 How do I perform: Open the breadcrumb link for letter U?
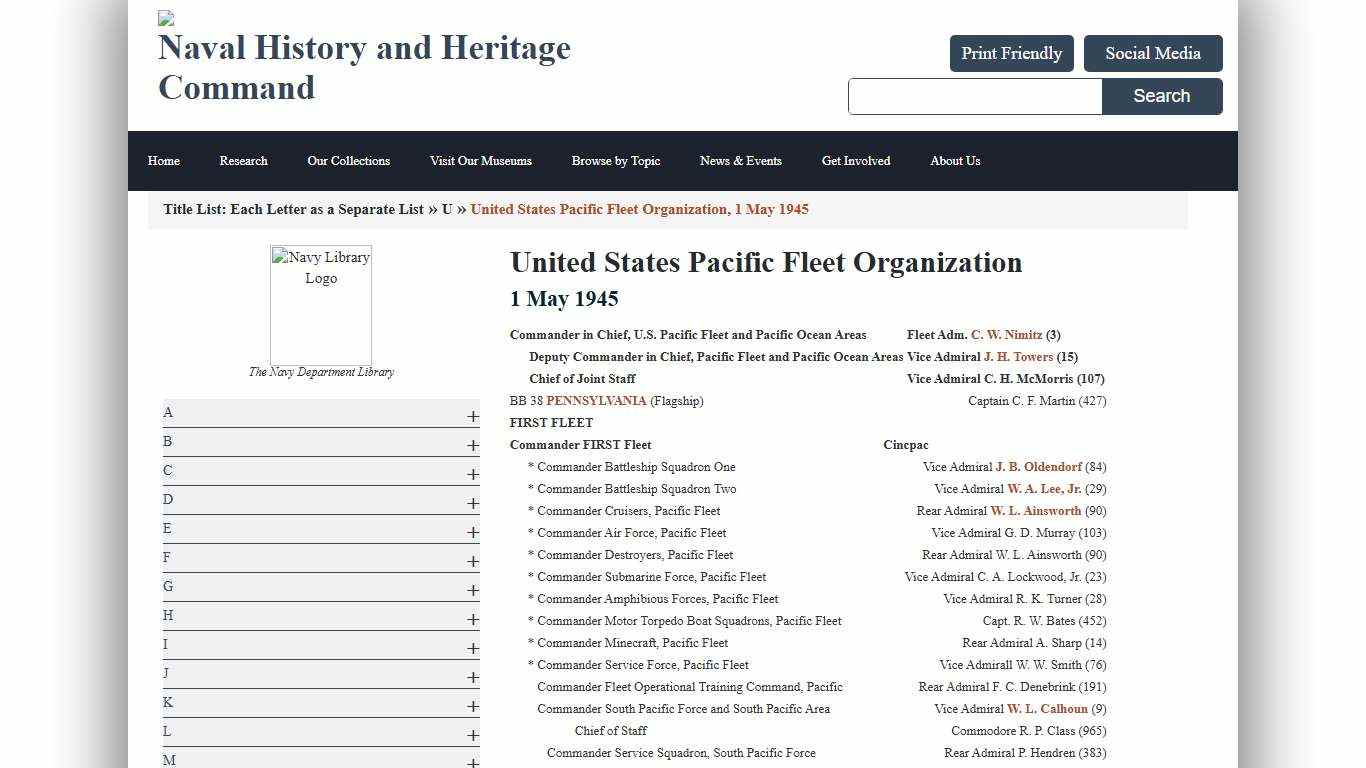tap(446, 209)
